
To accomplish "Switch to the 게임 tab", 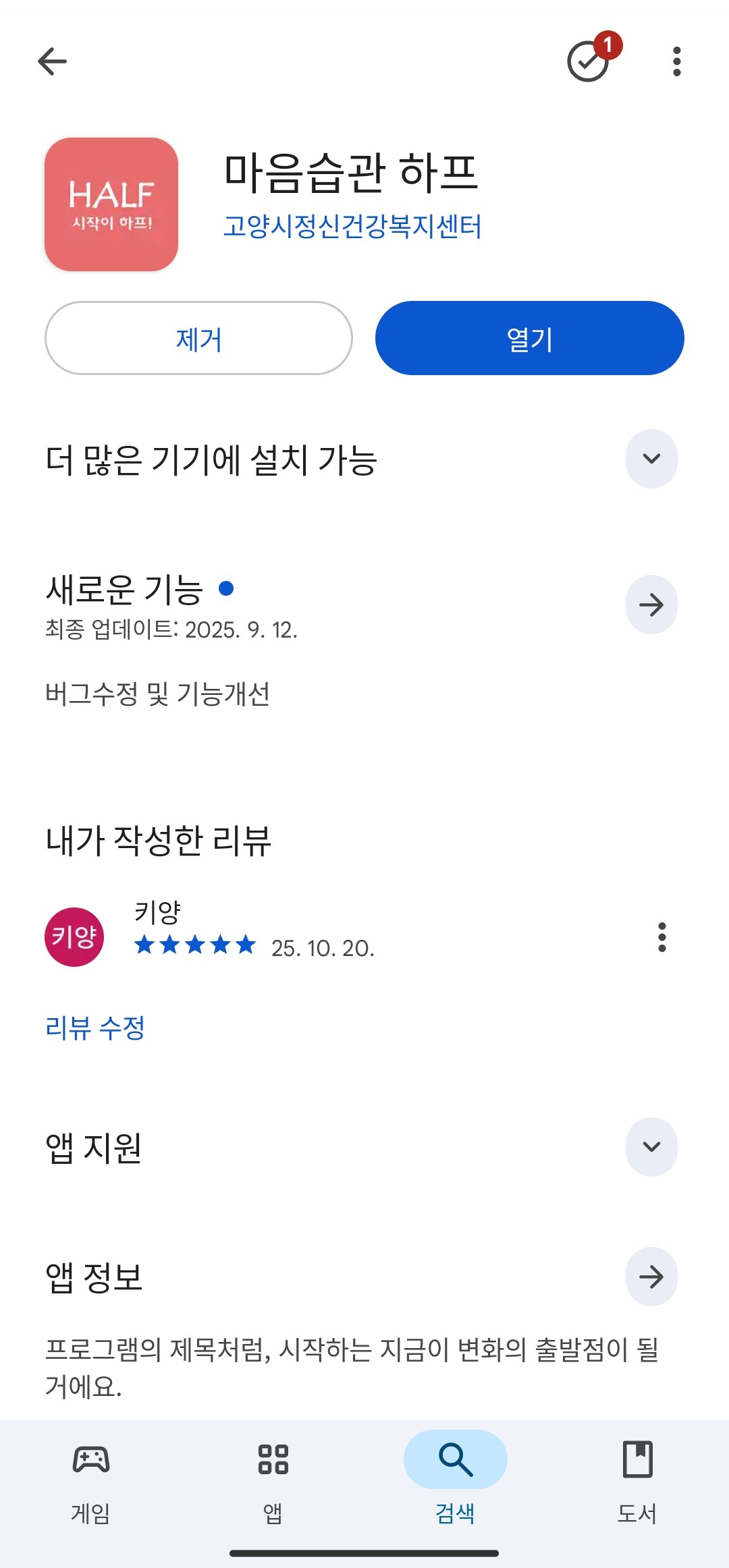I will coord(91,1476).
